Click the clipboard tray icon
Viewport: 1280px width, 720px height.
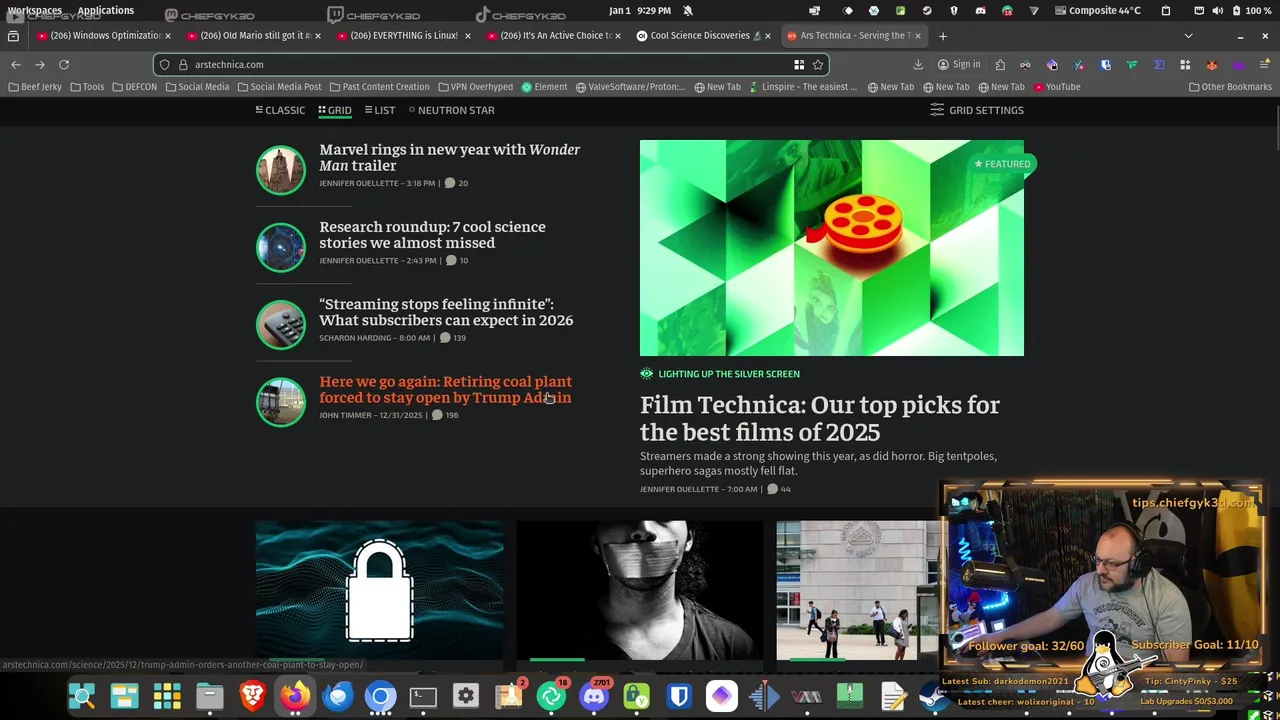[x=1166, y=11]
